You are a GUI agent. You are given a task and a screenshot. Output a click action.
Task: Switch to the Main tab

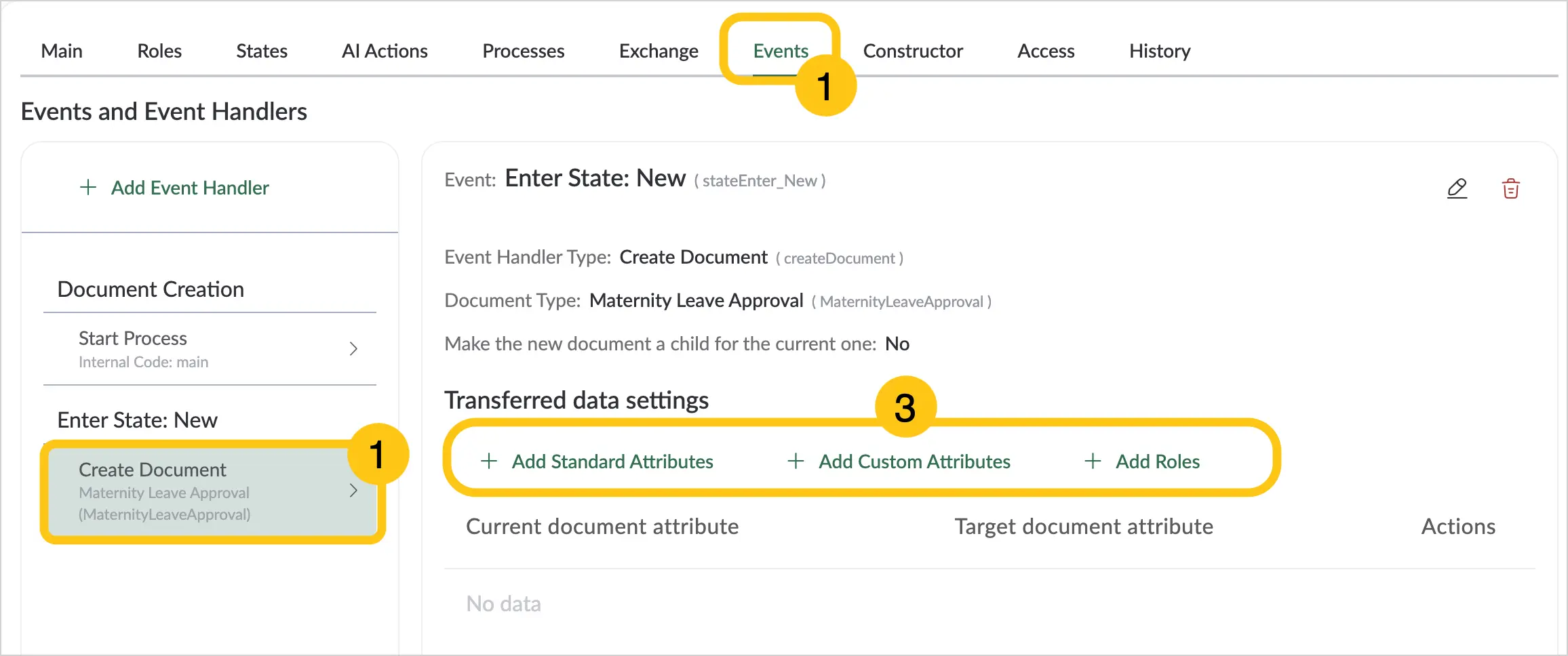coord(62,51)
